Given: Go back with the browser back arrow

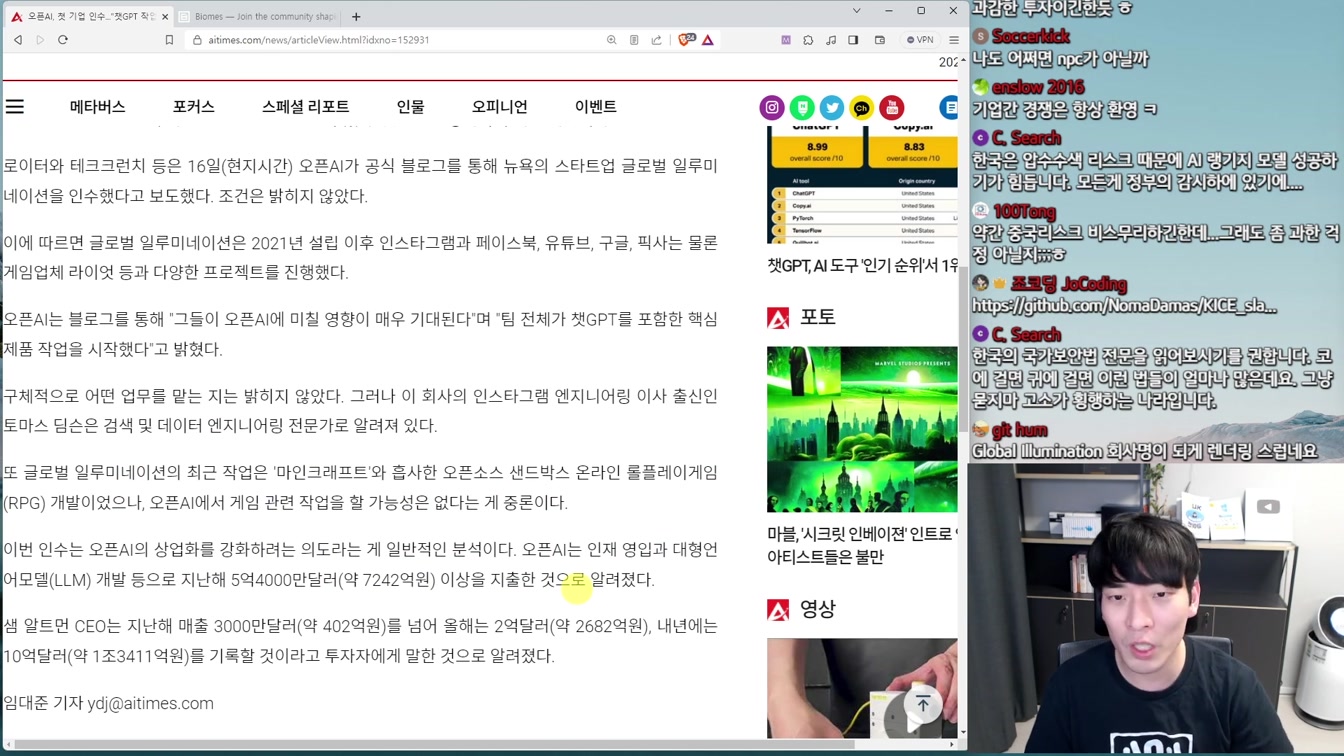Looking at the screenshot, I should pos(18,40).
